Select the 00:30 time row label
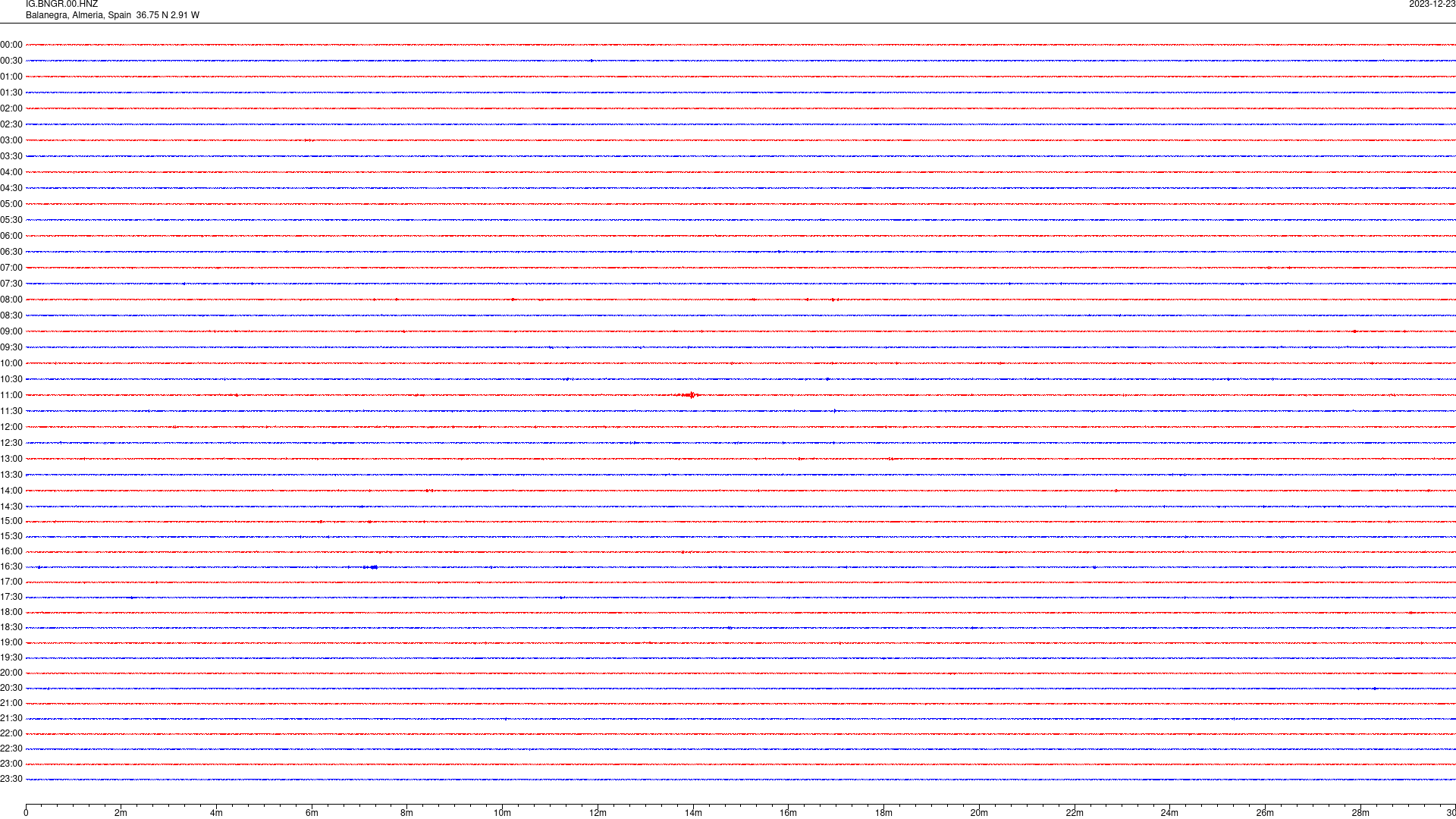This screenshot has height=819, width=1456. click(11, 61)
